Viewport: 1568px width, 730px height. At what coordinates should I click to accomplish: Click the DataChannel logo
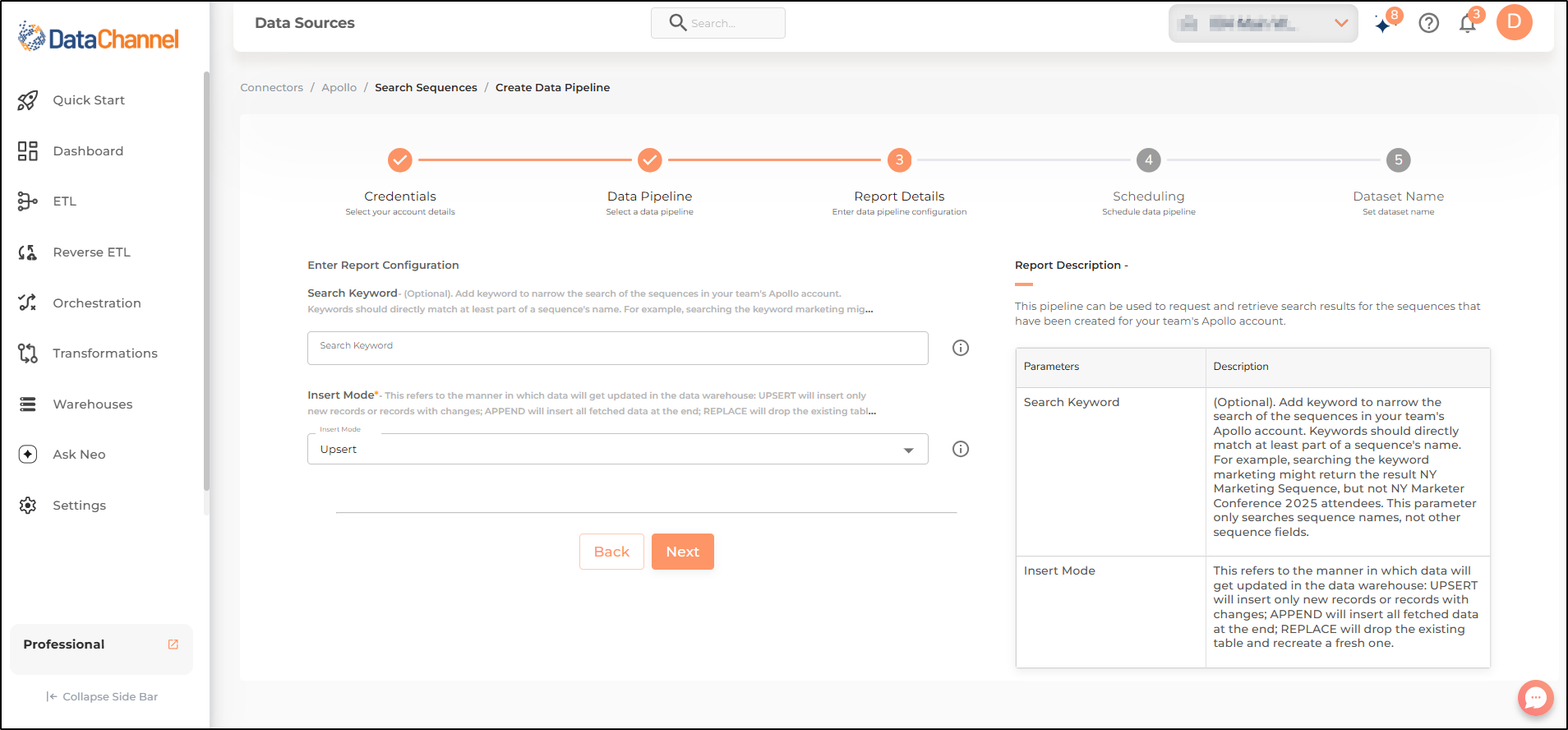click(x=99, y=37)
